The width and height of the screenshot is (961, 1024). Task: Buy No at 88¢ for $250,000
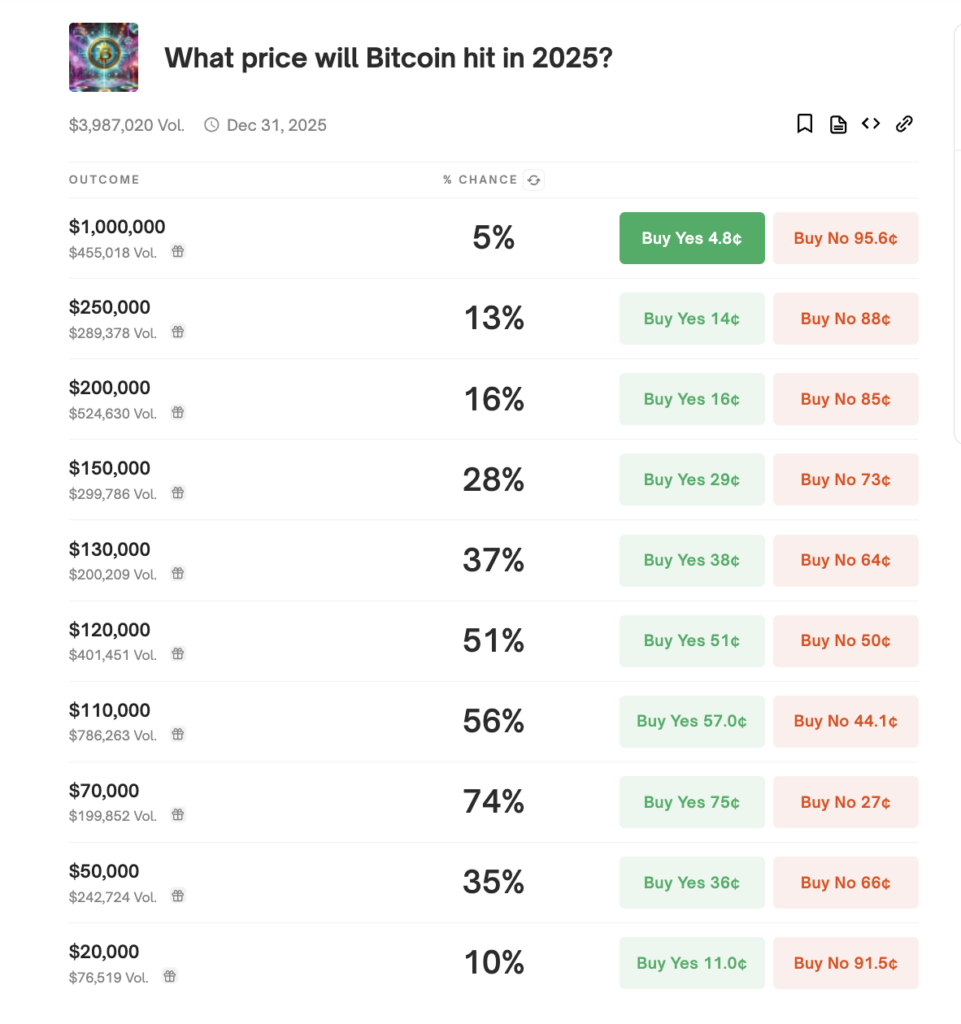click(x=845, y=318)
